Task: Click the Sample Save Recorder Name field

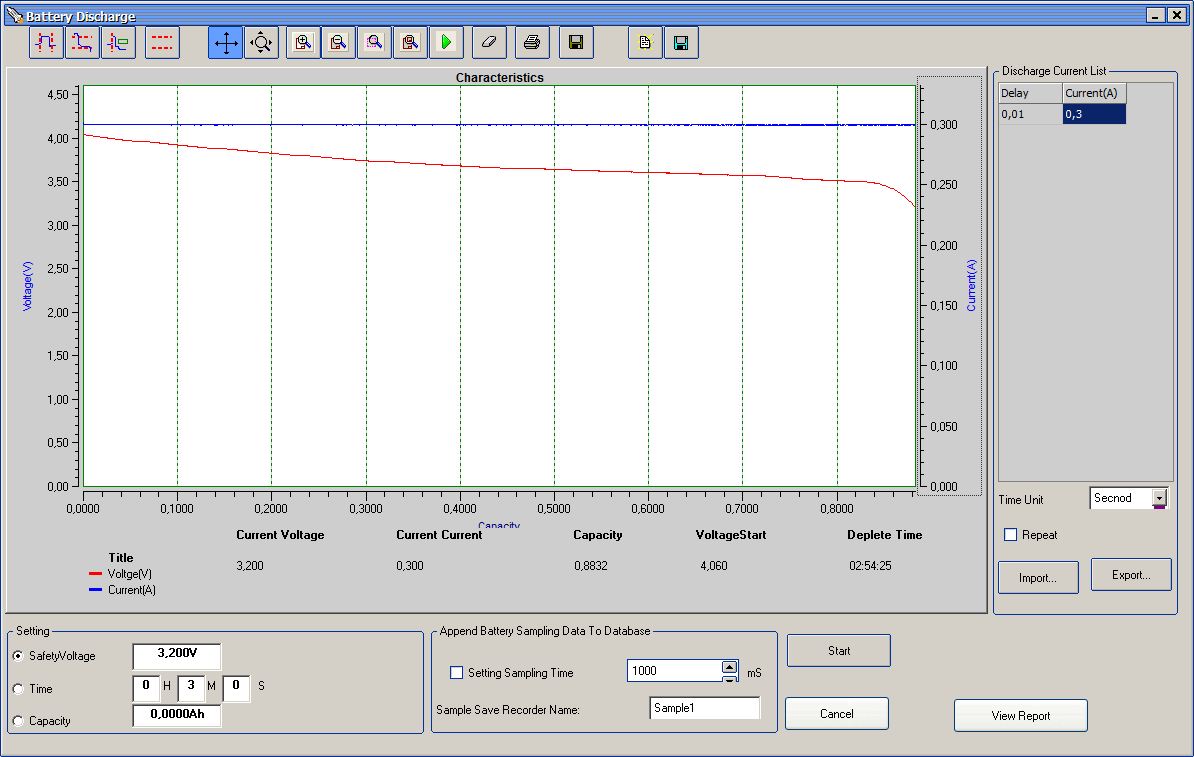Action: coord(704,708)
